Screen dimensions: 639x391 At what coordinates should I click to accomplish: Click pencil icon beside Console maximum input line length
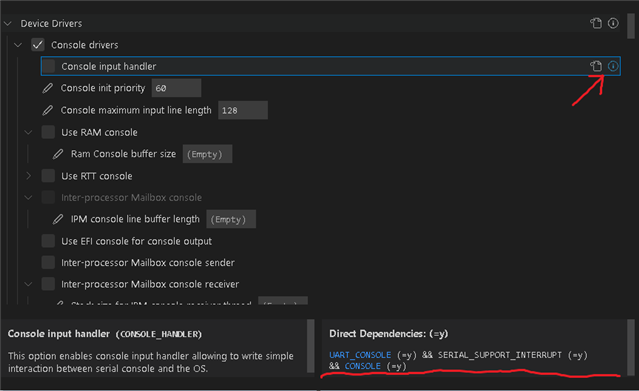48,110
